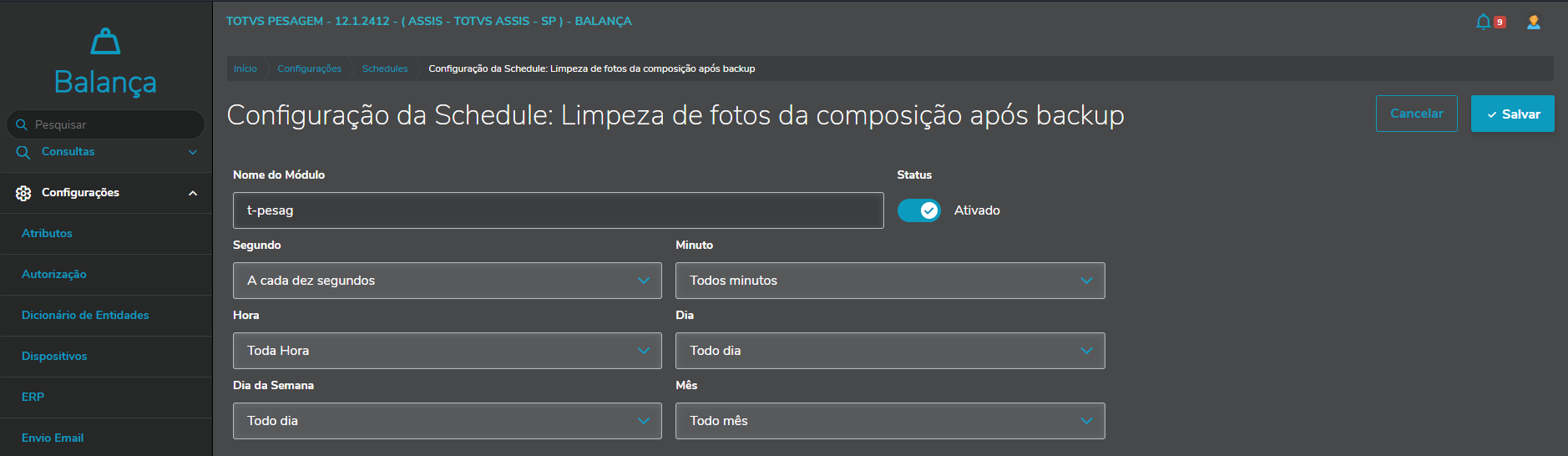Open the user profile icon
The image size is (1568, 456).
point(1534,22)
